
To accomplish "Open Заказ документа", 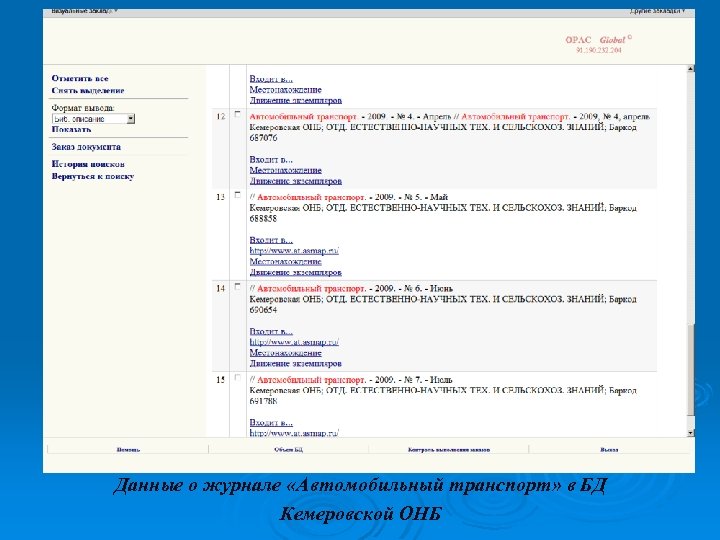I will coord(86,147).
